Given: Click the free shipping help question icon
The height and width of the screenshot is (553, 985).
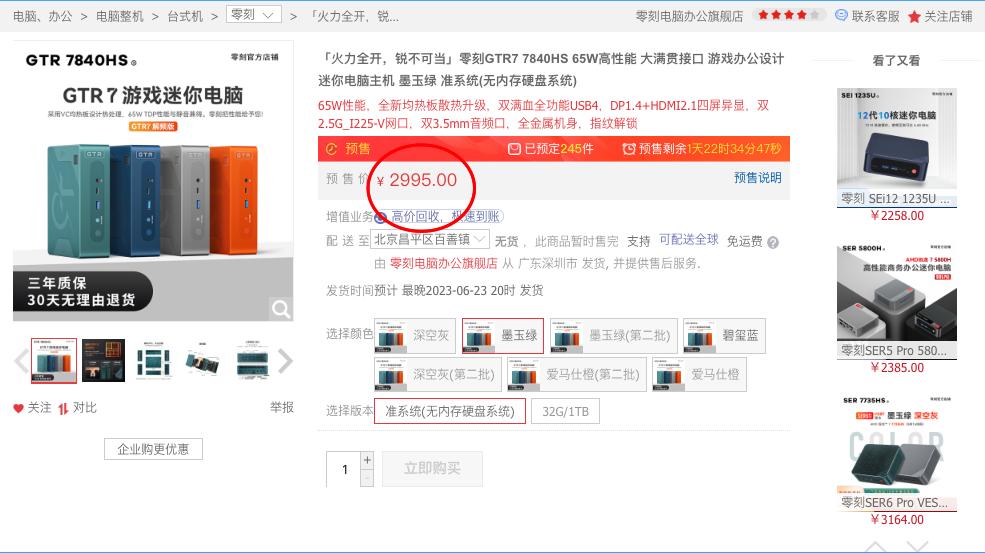Looking at the screenshot, I should click(773, 242).
